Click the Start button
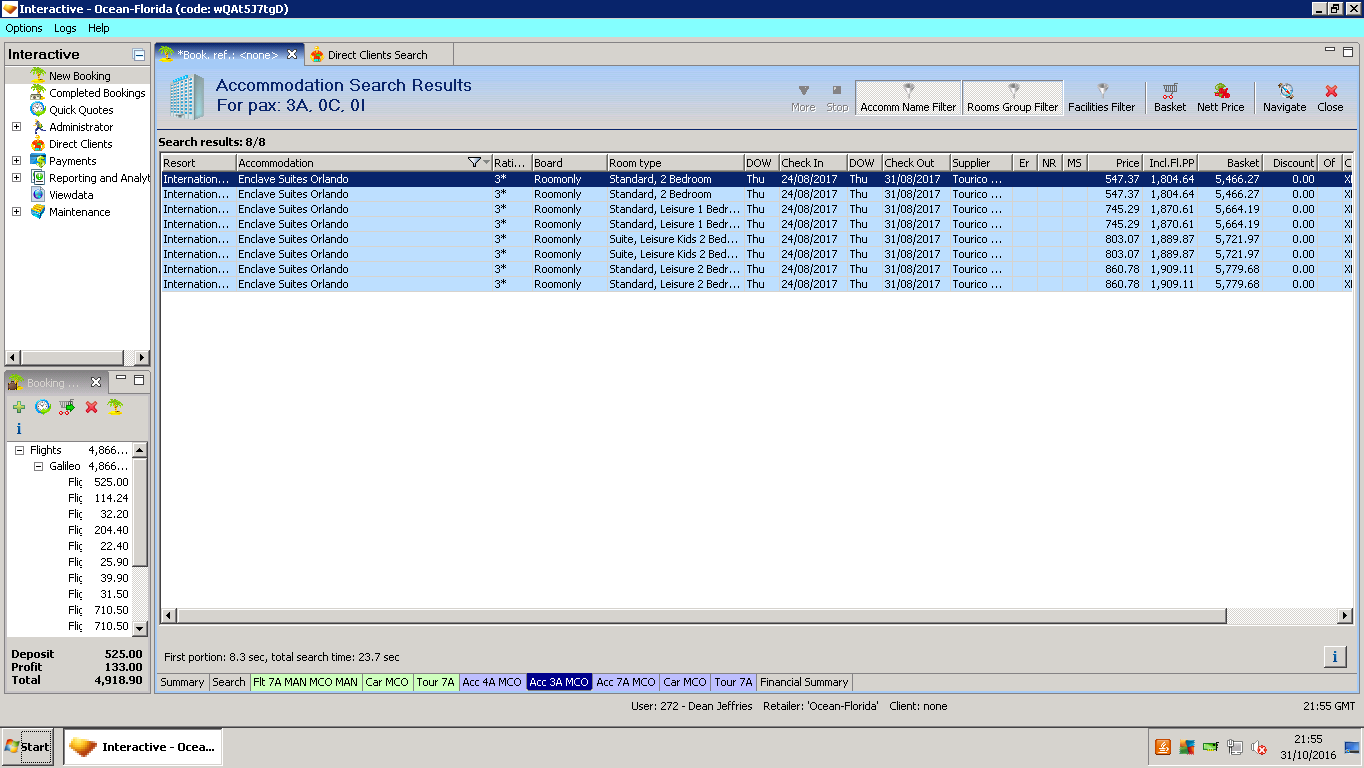The image size is (1364, 768). pos(28,747)
